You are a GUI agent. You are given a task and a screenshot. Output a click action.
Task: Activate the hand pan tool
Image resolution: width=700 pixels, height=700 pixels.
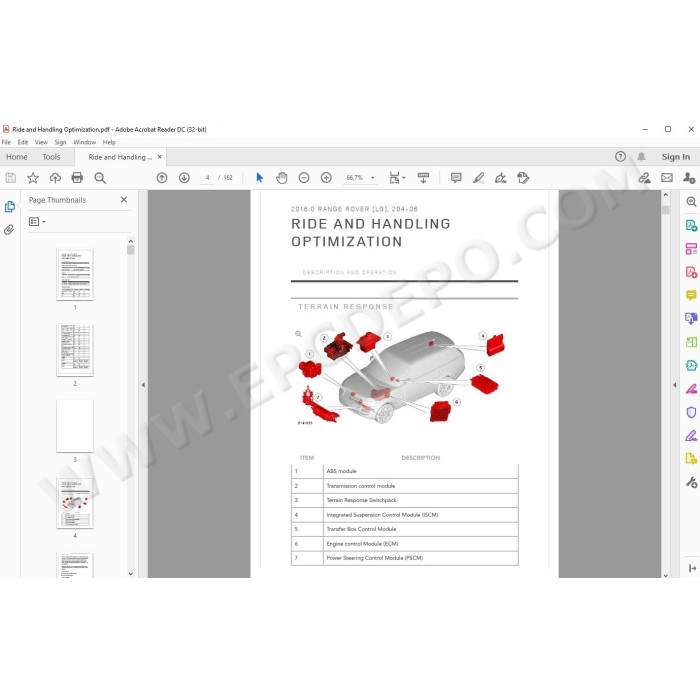click(282, 178)
